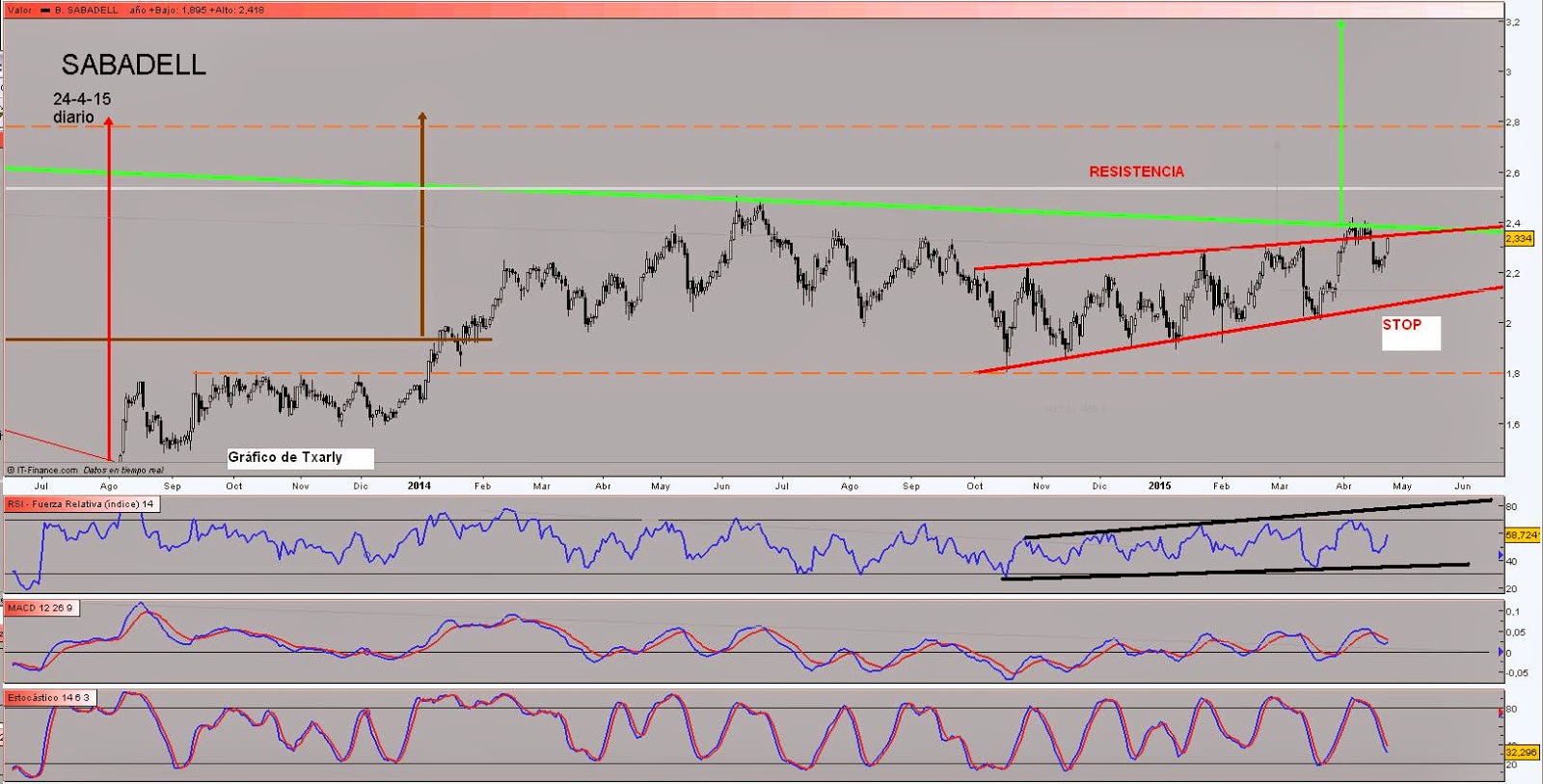The height and width of the screenshot is (784, 1543).
Task: Click the 'Jul' label at the time axis start
Action: pos(41,486)
